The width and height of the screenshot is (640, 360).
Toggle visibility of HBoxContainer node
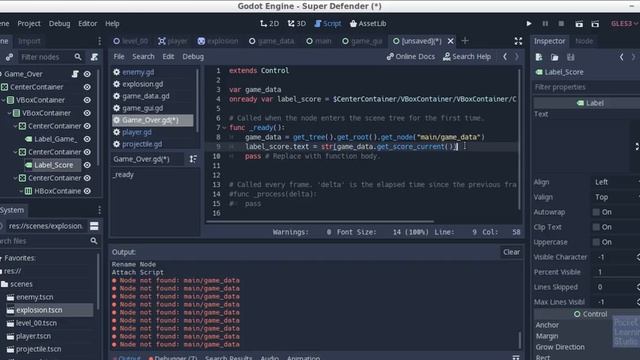[x=87, y=191]
